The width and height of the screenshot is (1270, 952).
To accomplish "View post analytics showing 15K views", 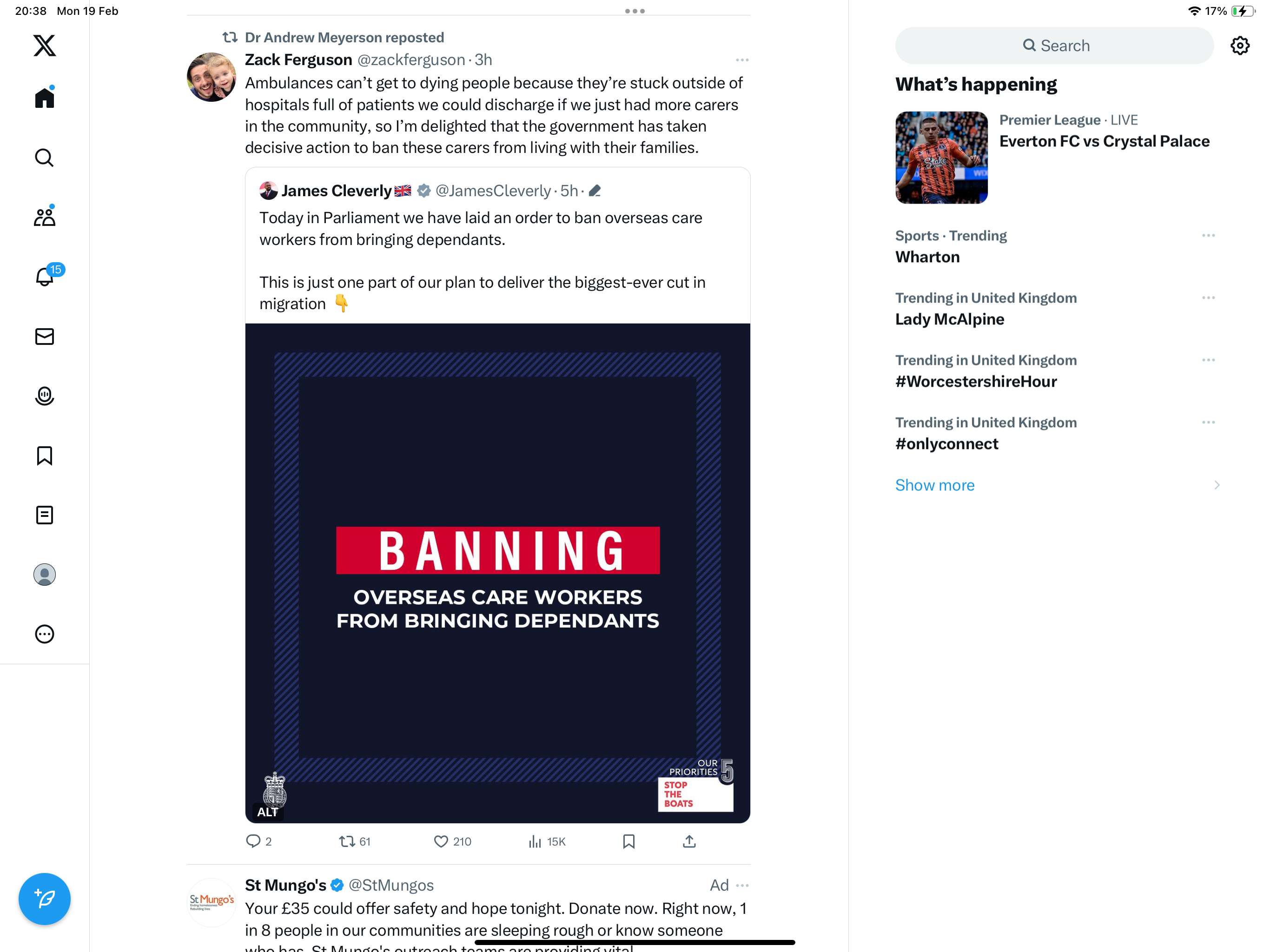I will 547,841.
